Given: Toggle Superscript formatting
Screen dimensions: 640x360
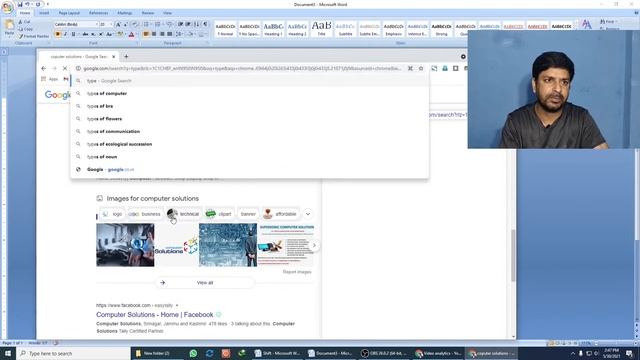Looking at the screenshot, I should (101, 34).
